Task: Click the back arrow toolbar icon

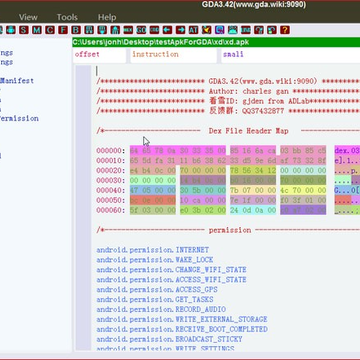Action: pyautogui.click(x=167, y=30)
